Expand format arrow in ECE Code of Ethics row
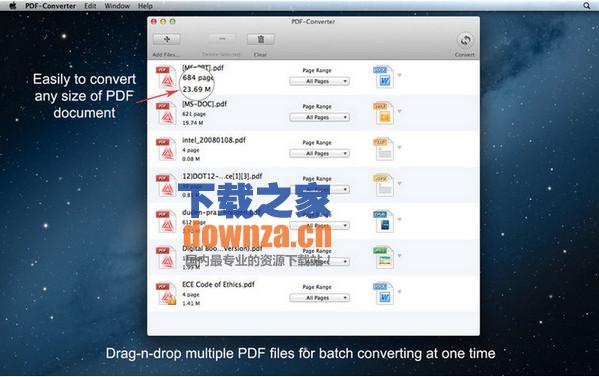 400,291
